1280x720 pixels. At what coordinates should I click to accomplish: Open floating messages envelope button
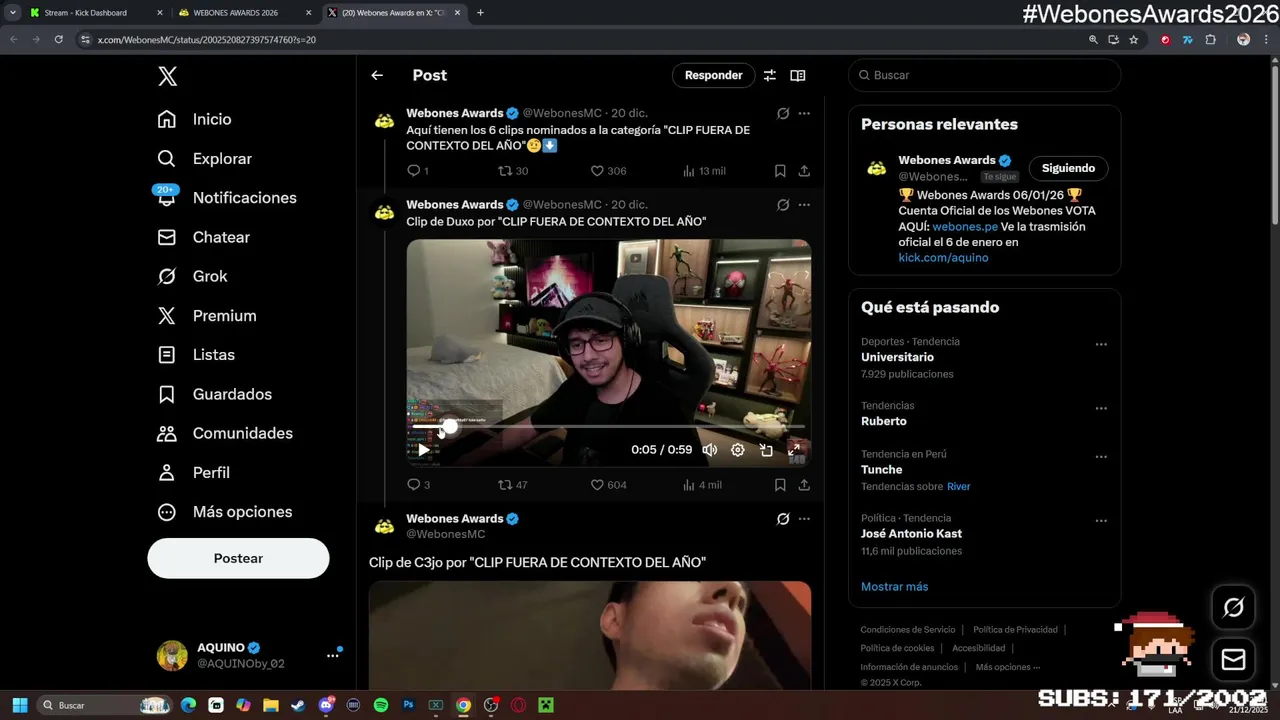pyautogui.click(x=1233, y=660)
